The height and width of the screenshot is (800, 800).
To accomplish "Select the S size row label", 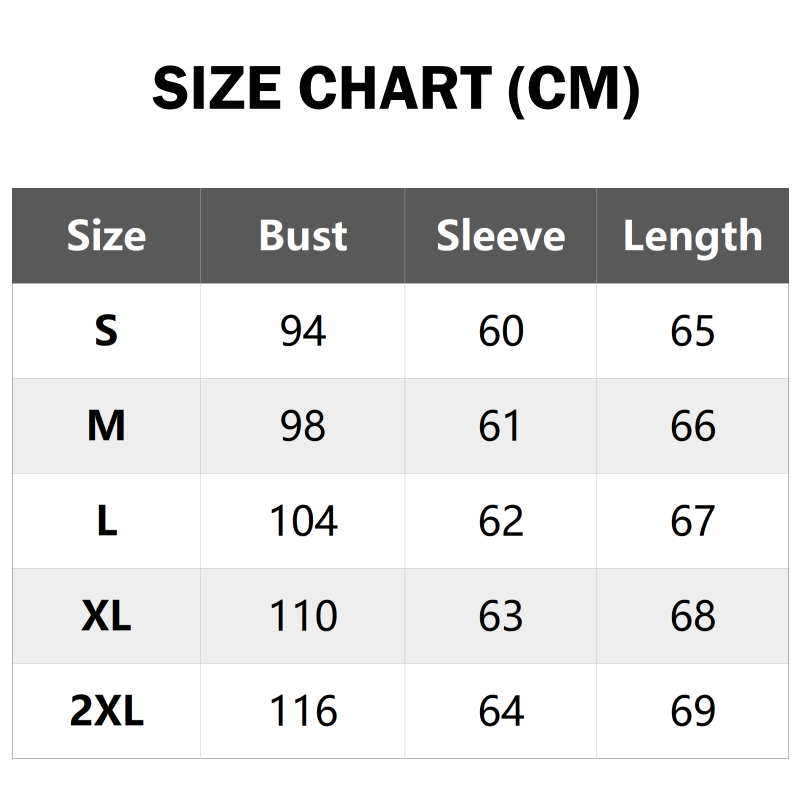I will tap(106, 331).
